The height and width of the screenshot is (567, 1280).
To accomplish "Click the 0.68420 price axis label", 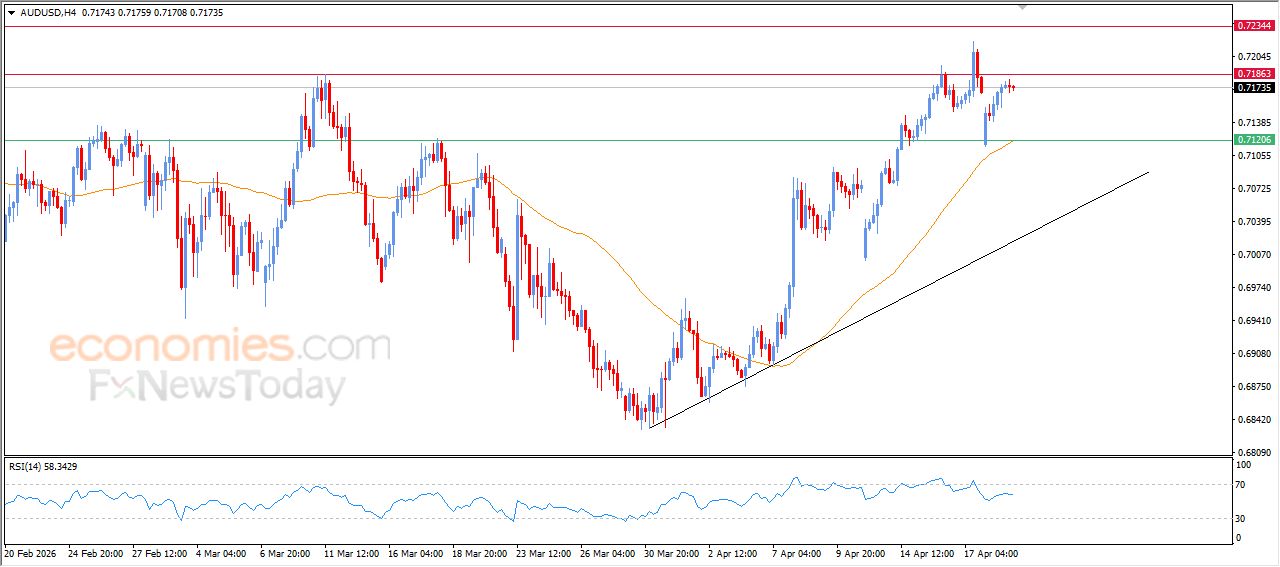I will tap(1253, 420).
